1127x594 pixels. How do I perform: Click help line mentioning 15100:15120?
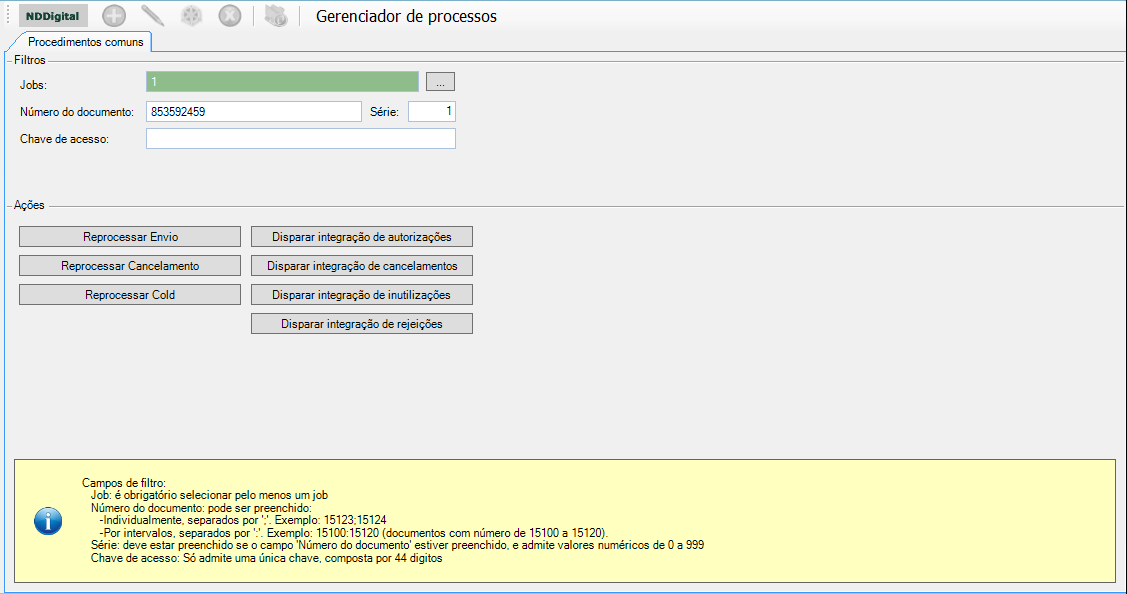354,533
